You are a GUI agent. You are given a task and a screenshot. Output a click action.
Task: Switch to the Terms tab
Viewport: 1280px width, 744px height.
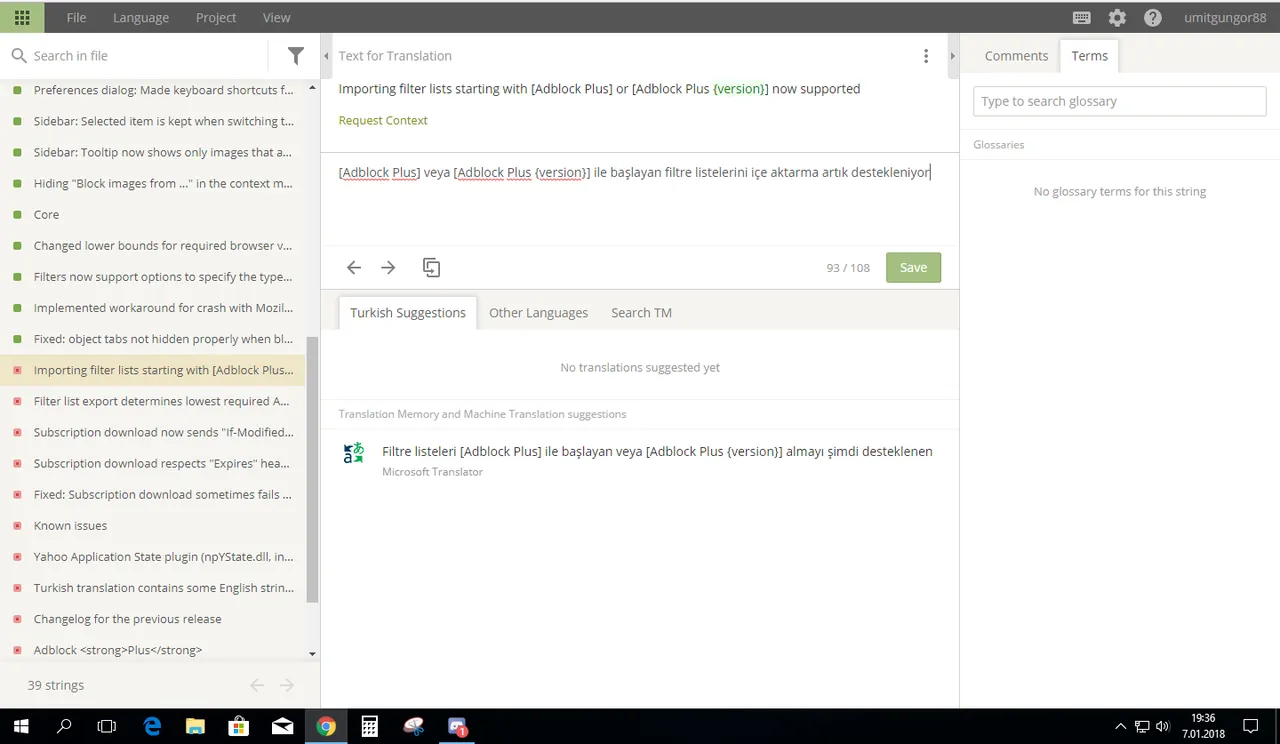(x=1089, y=56)
